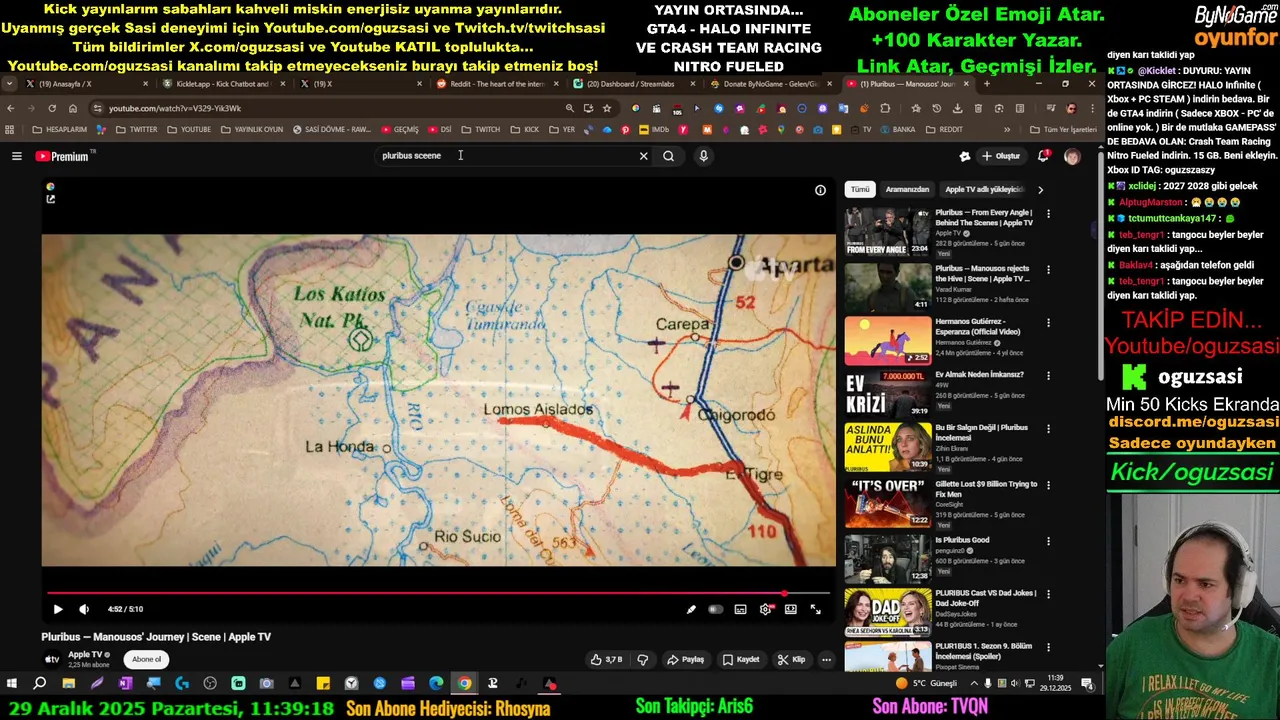Like the video with 3,7 B likes
The width and height of the screenshot is (1280, 720).
coord(606,660)
